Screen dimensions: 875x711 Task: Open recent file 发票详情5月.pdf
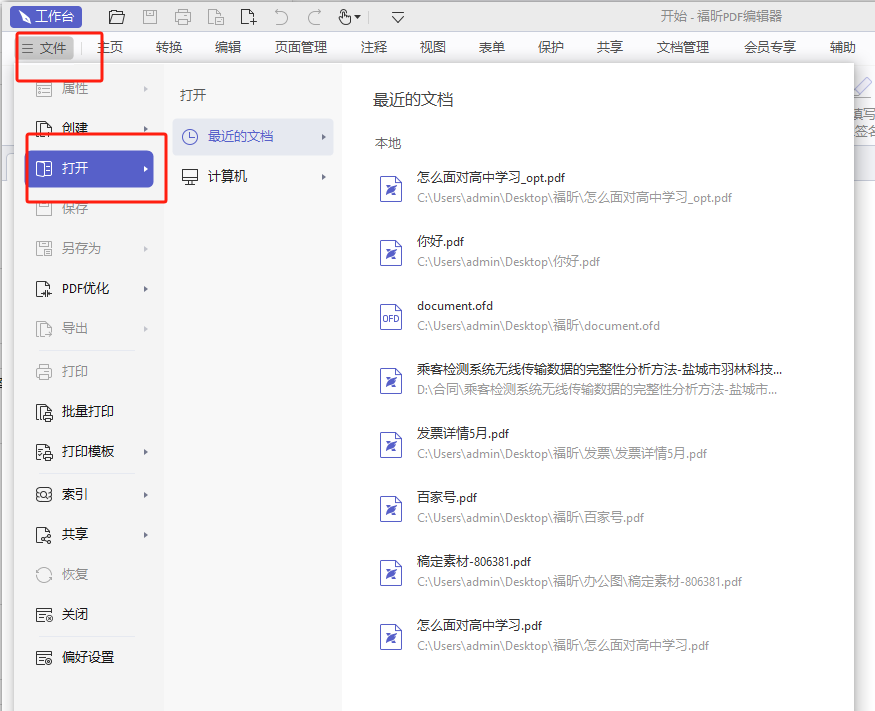coord(580,444)
